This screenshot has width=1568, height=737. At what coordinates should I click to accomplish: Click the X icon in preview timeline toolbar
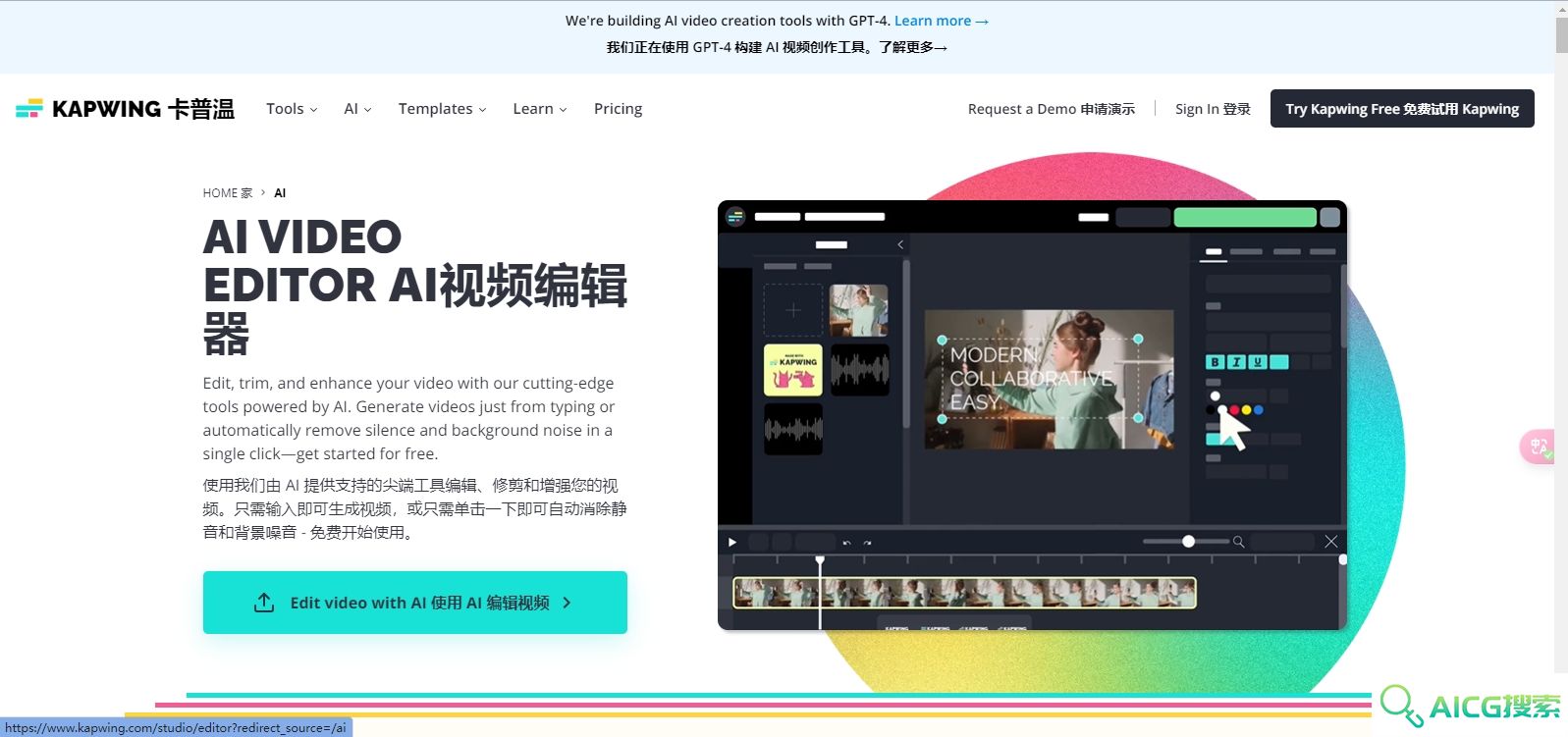(1331, 542)
